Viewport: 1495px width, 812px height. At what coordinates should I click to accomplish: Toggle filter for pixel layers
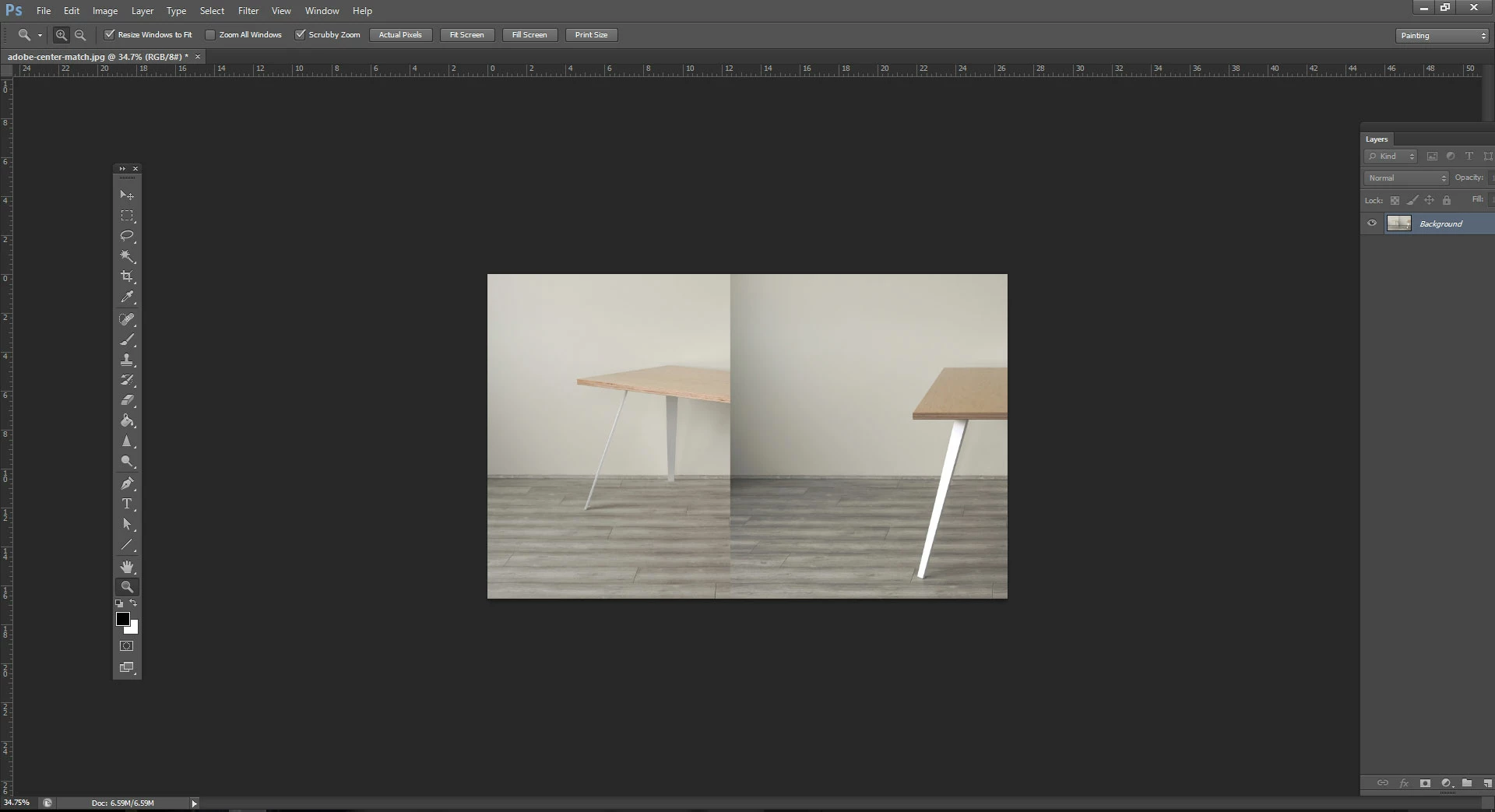(x=1432, y=156)
